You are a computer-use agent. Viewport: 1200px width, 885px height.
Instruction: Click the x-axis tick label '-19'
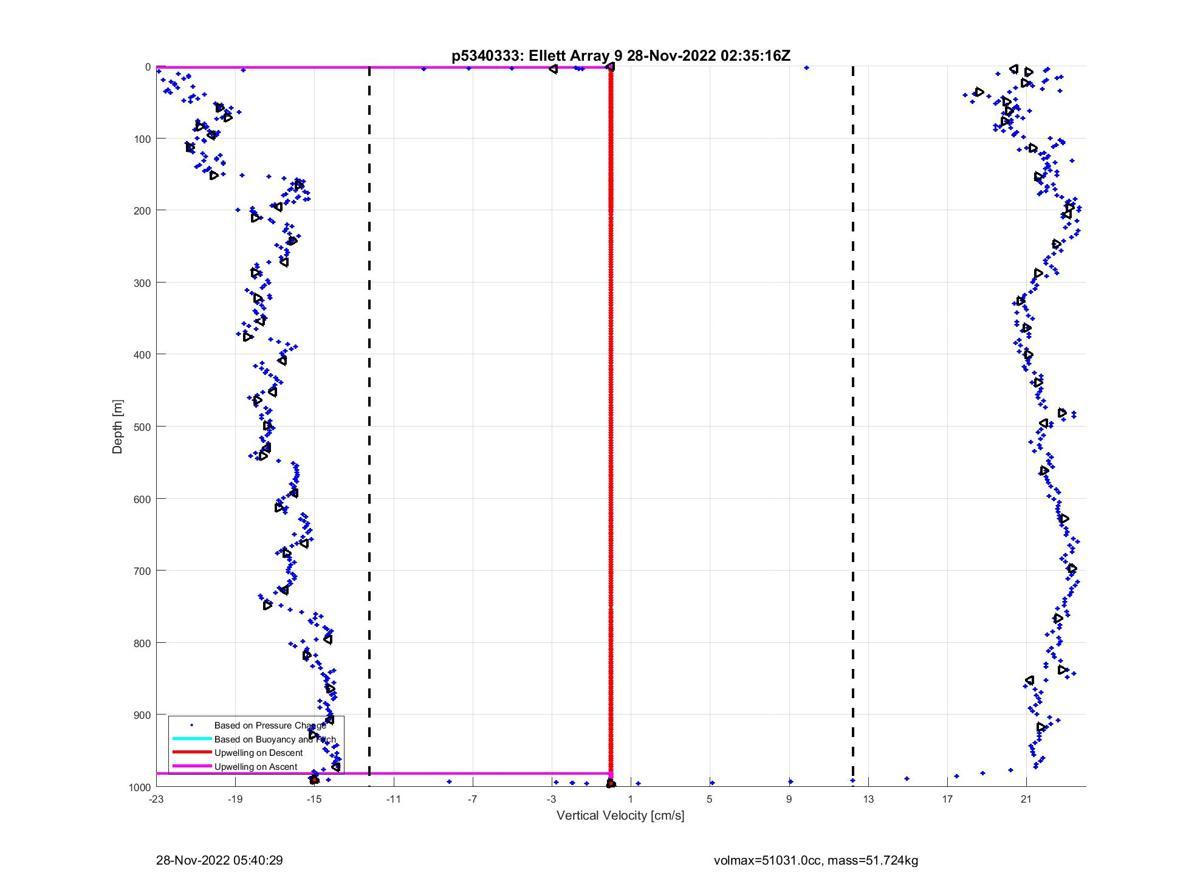pos(235,800)
